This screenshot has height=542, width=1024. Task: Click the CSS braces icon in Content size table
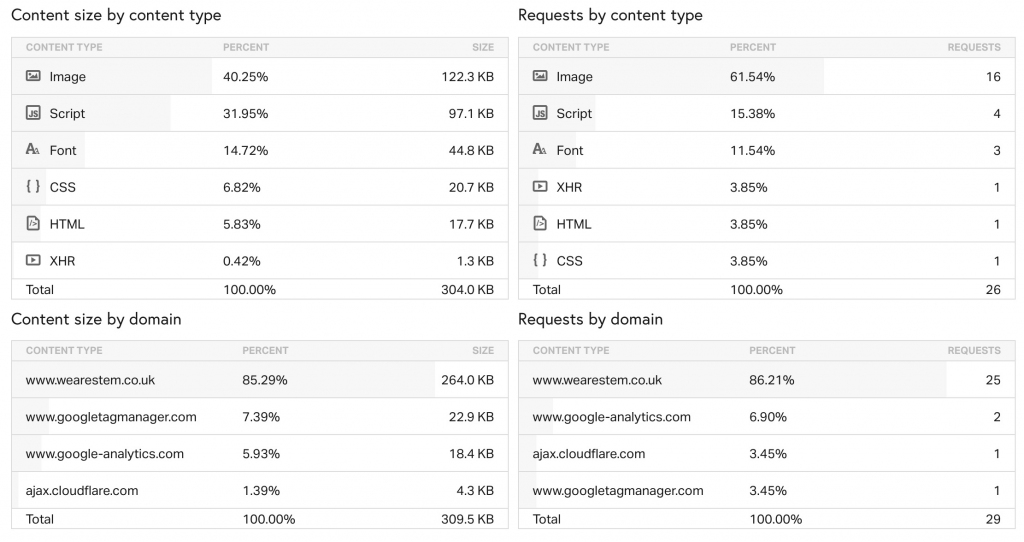click(33, 186)
